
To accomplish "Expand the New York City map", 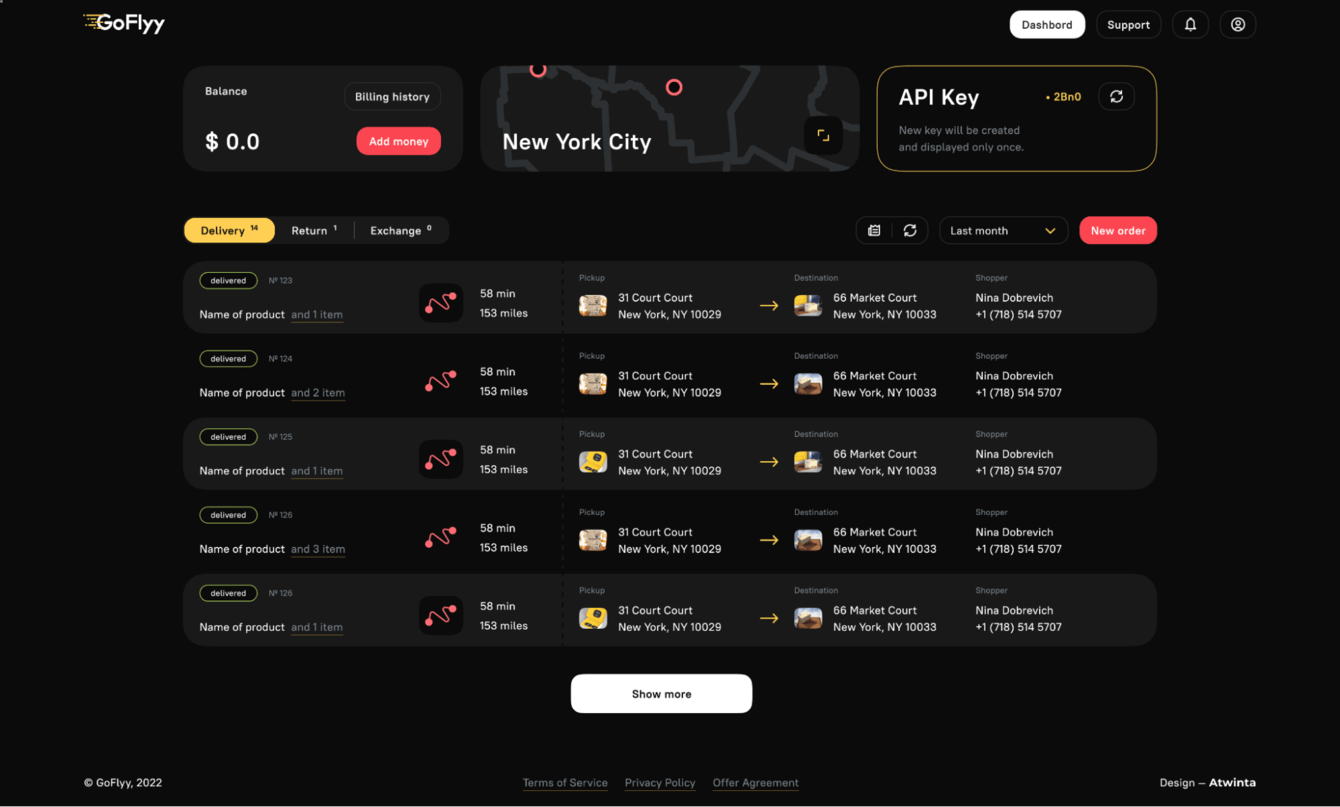I will tap(823, 135).
